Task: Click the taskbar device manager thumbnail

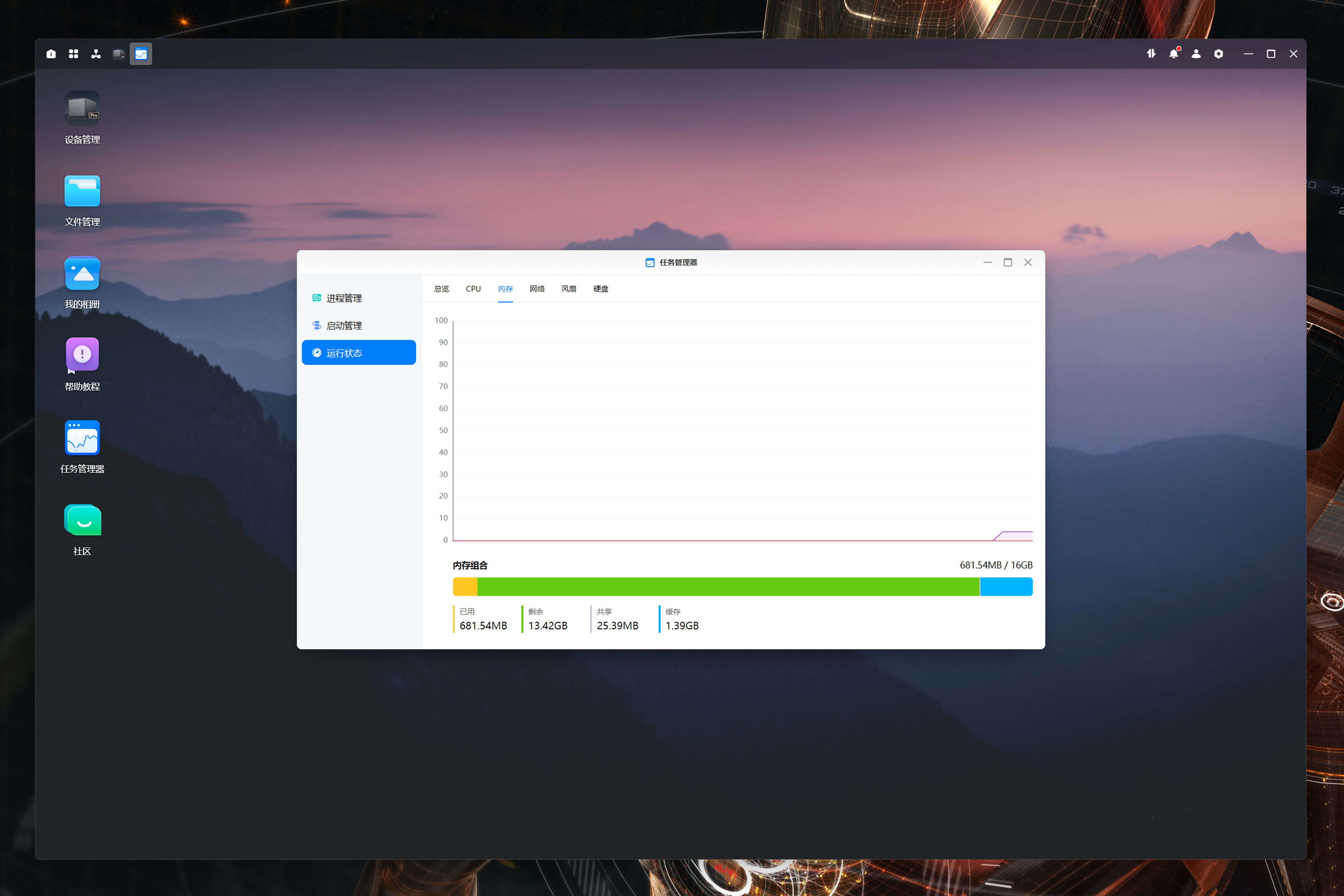Action: [x=118, y=54]
